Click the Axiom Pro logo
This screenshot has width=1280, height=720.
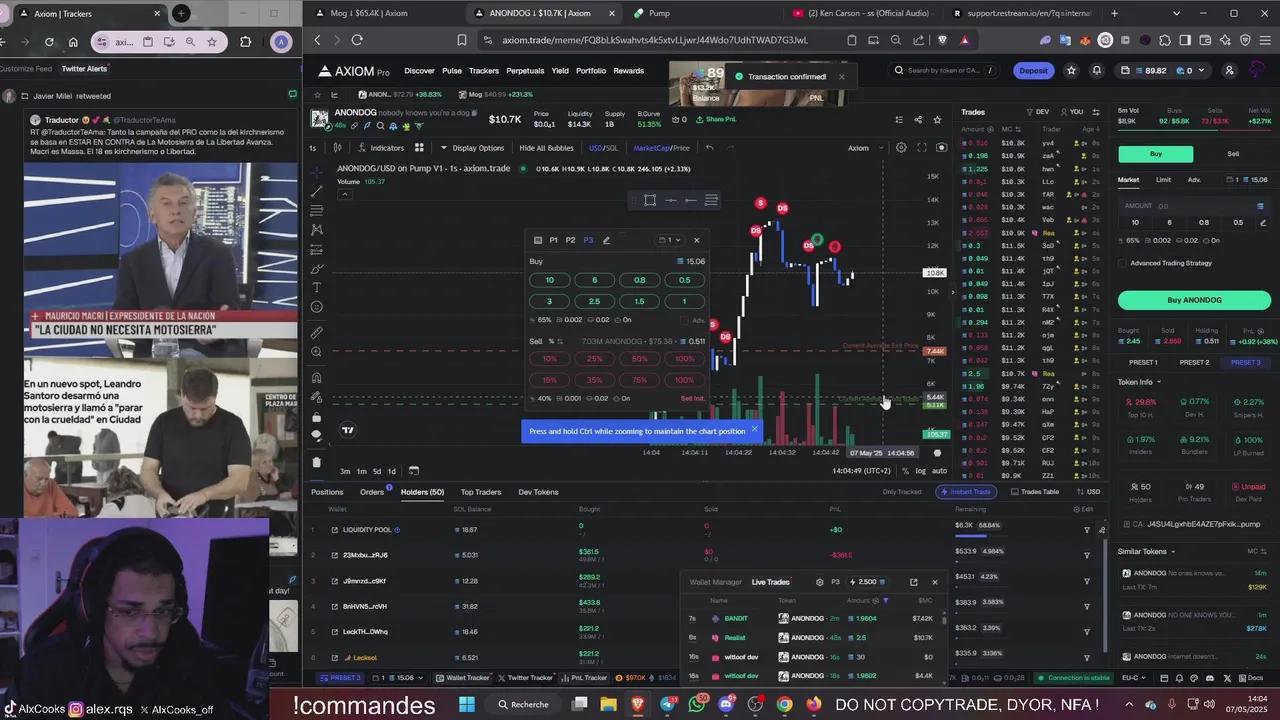pyautogui.click(x=354, y=71)
